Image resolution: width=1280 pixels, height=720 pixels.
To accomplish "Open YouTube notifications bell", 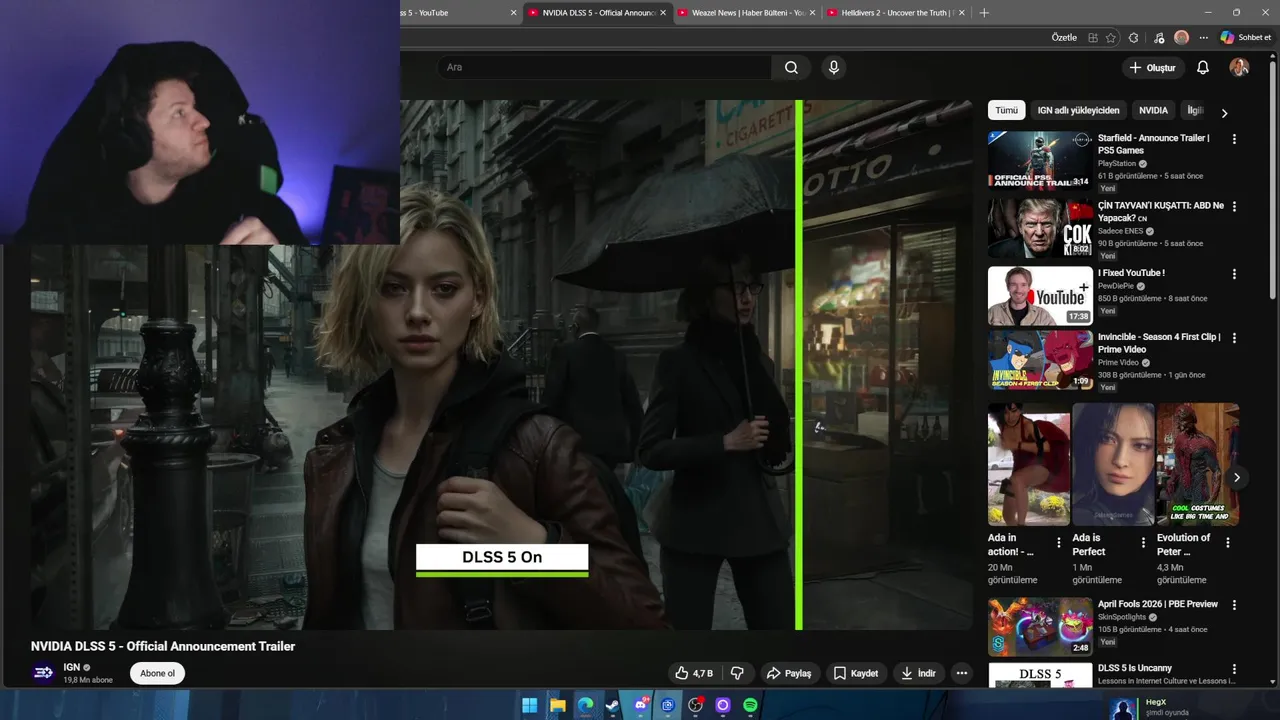I will pyautogui.click(x=1203, y=67).
